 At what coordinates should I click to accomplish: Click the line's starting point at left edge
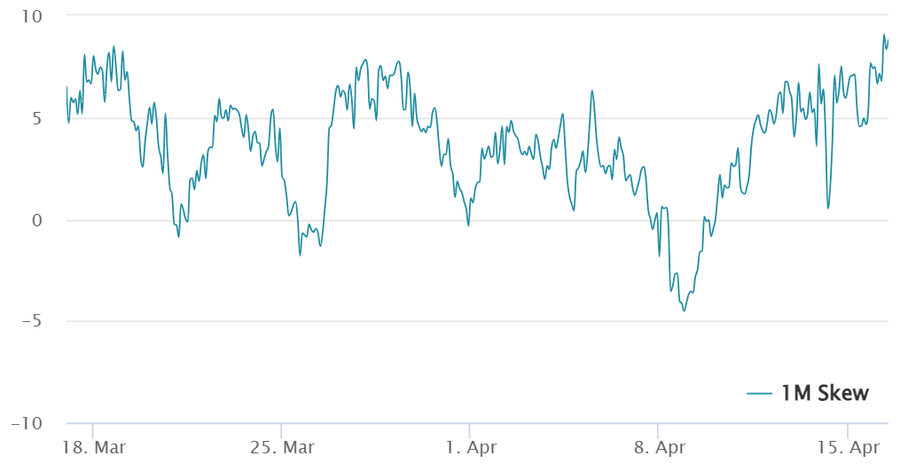[x=67, y=88]
